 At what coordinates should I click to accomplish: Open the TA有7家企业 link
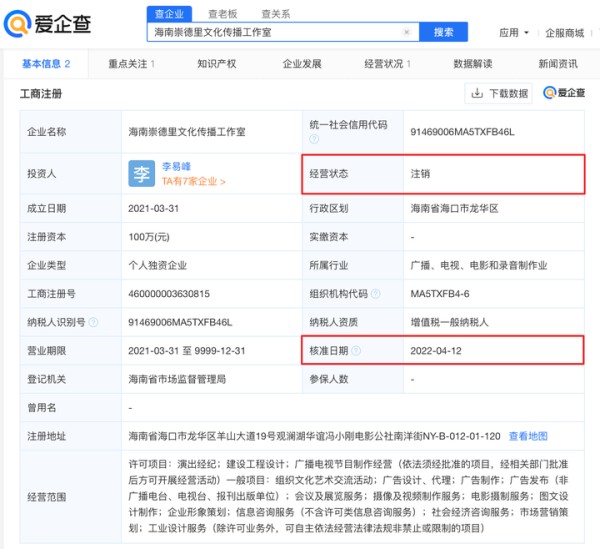[x=193, y=181]
